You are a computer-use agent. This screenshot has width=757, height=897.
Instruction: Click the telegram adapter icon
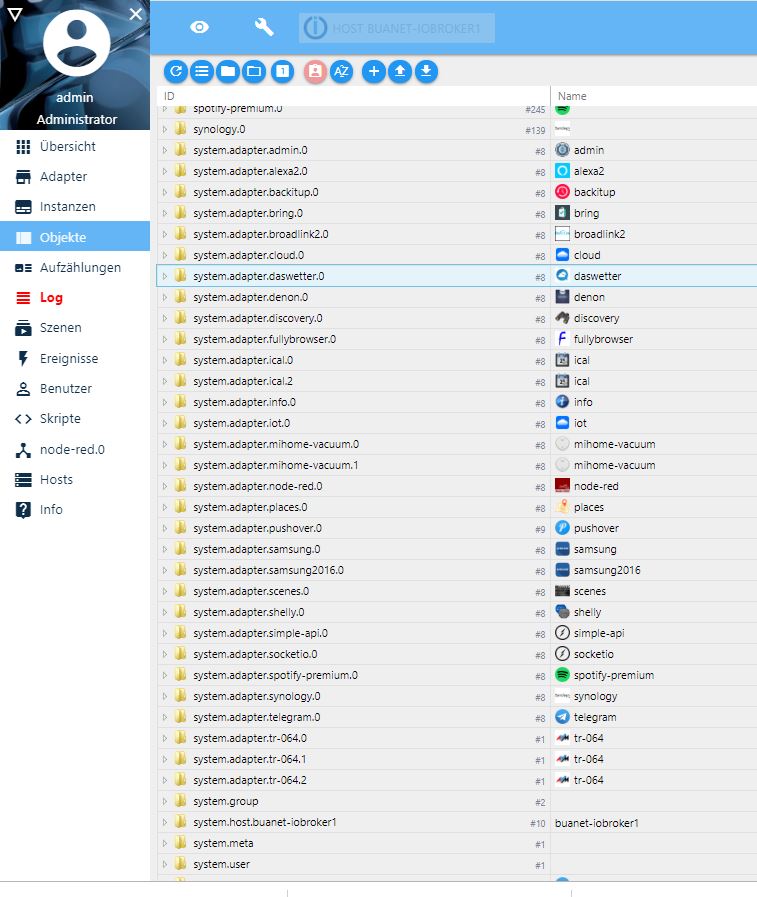point(562,717)
